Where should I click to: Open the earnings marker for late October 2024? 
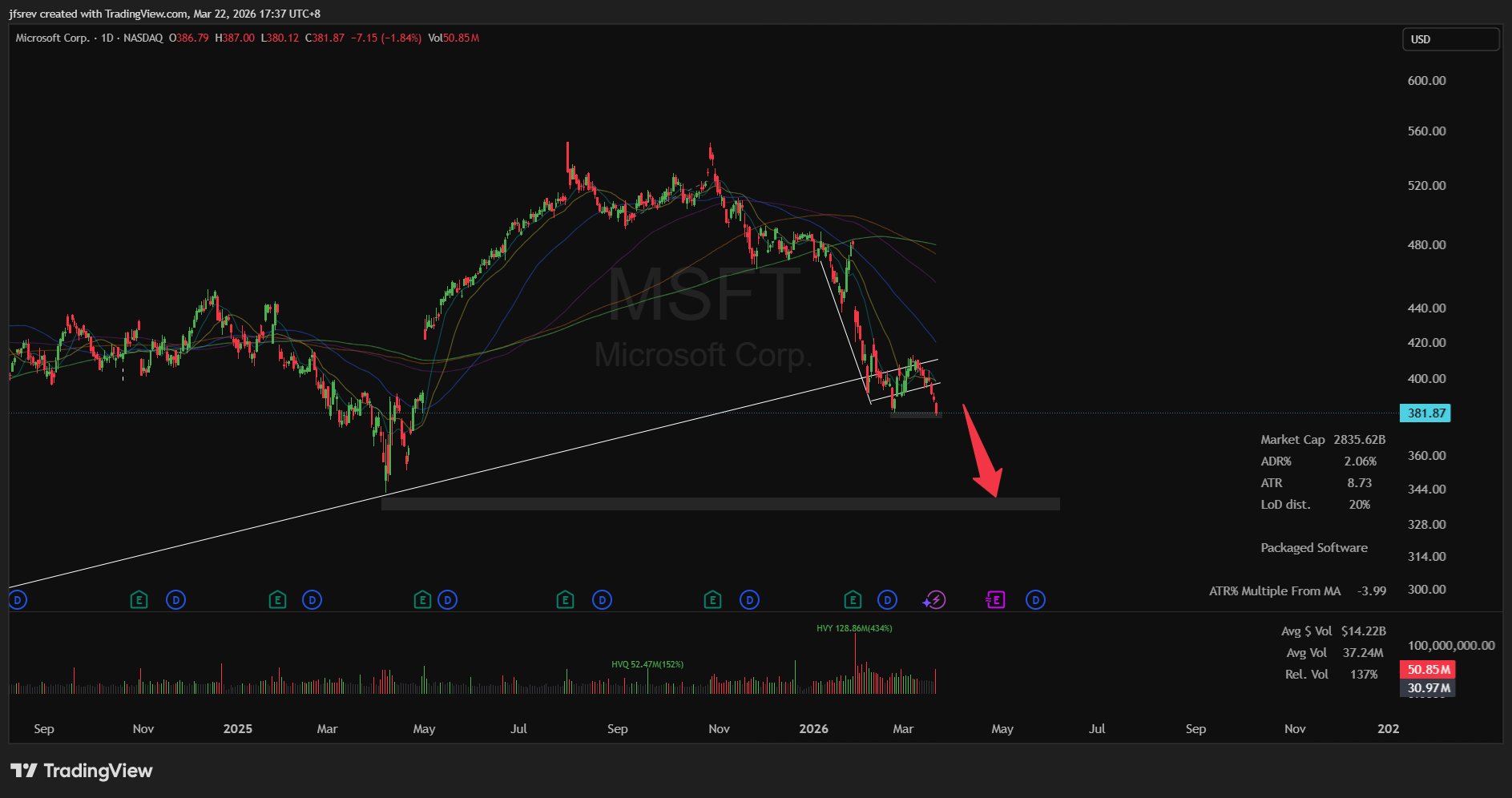coord(139,599)
